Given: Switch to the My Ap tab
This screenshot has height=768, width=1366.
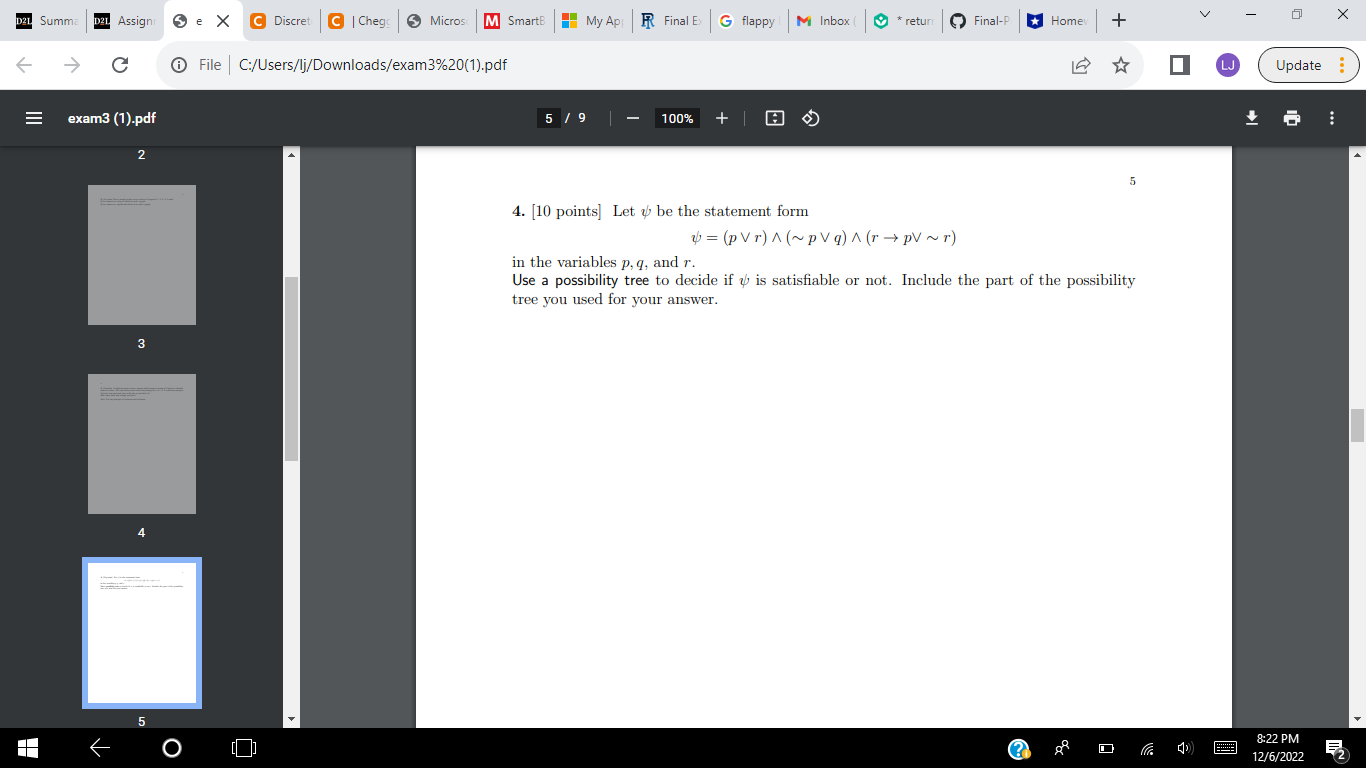Looking at the screenshot, I should click(x=591, y=20).
